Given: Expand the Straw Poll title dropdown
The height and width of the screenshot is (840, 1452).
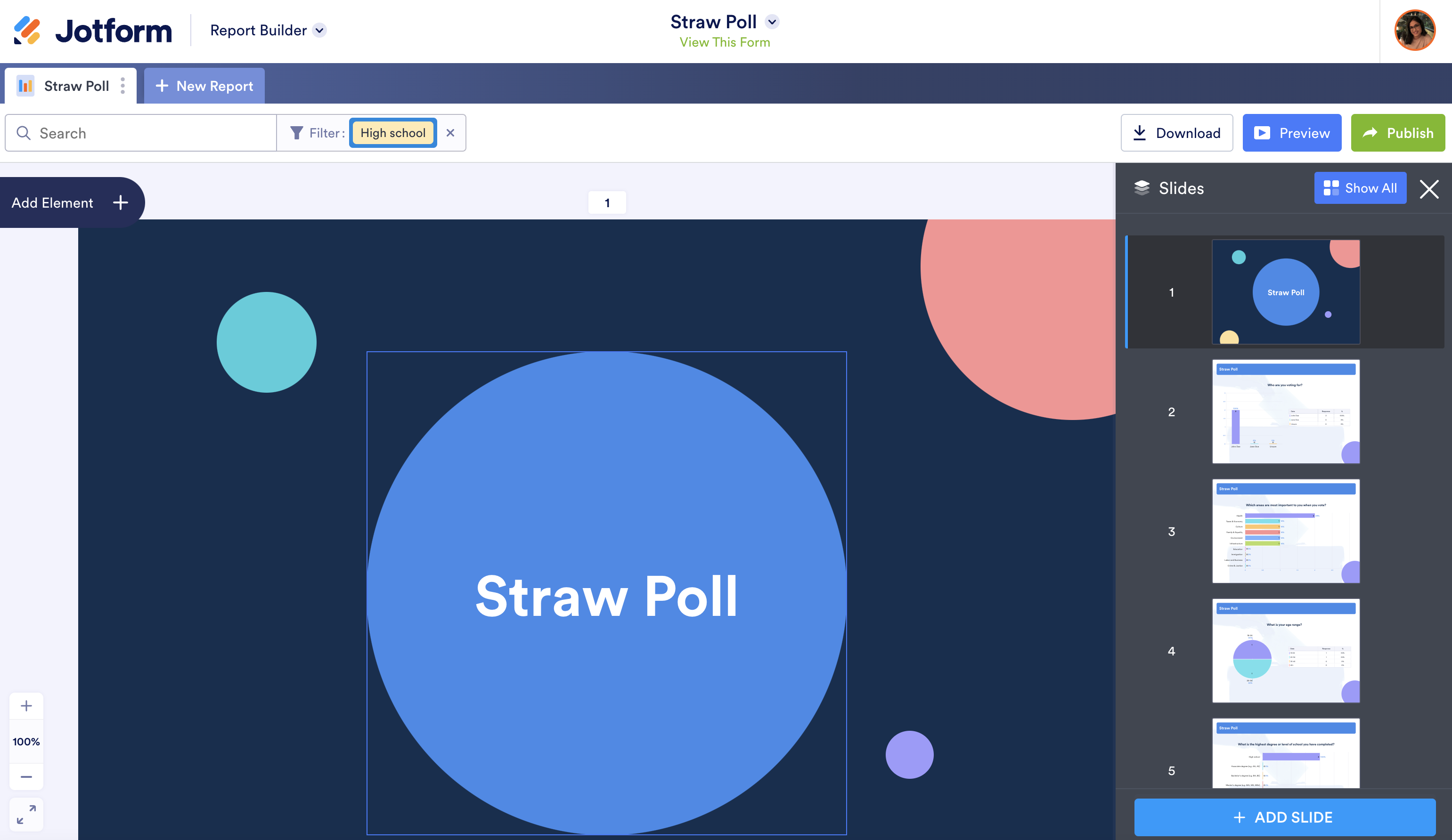Looking at the screenshot, I should [x=772, y=22].
